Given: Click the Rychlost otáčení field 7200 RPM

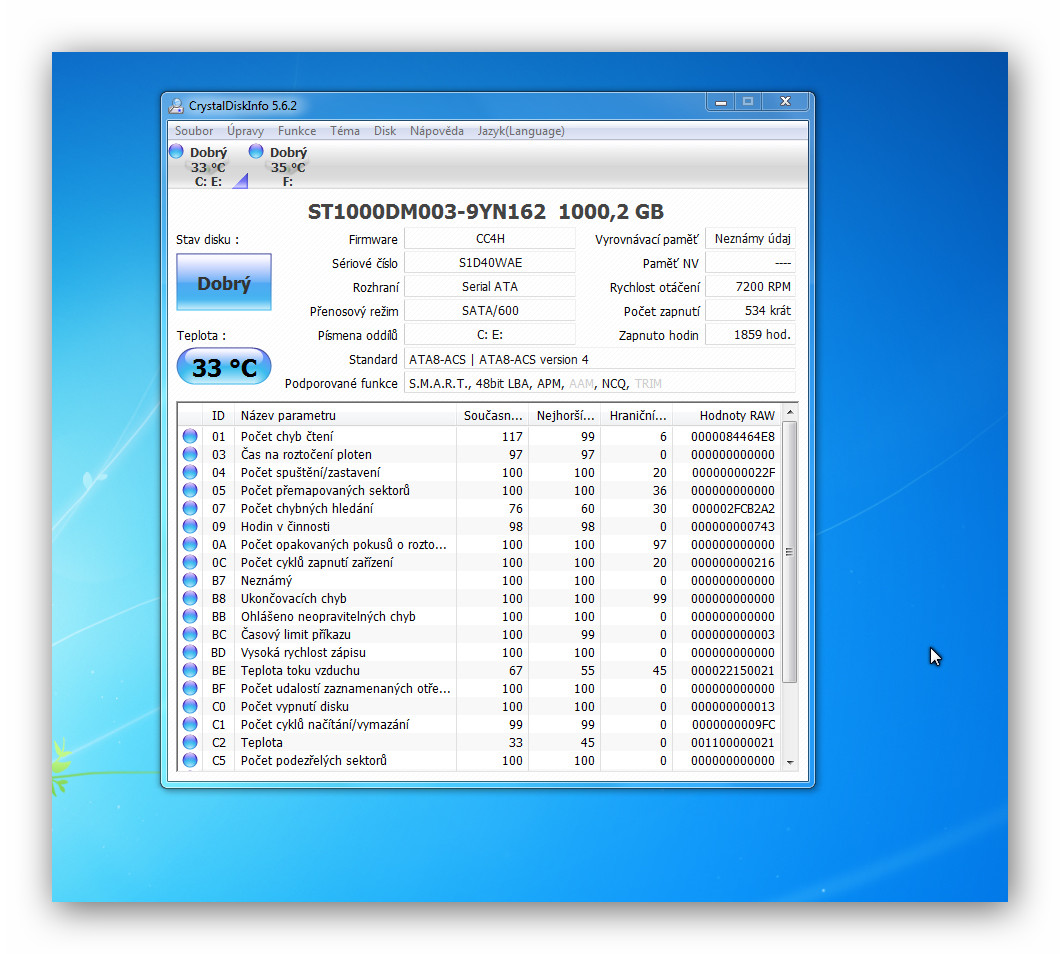Looking at the screenshot, I should coord(750,287).
